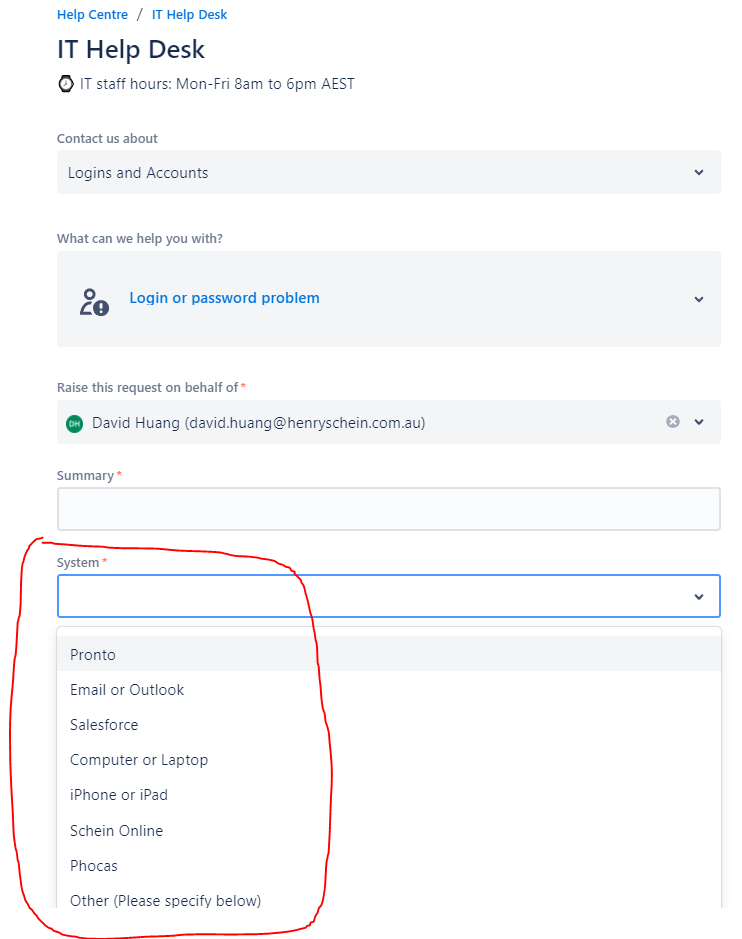
Task: Select Computer or Laptop option
Action: click(138, 759)
